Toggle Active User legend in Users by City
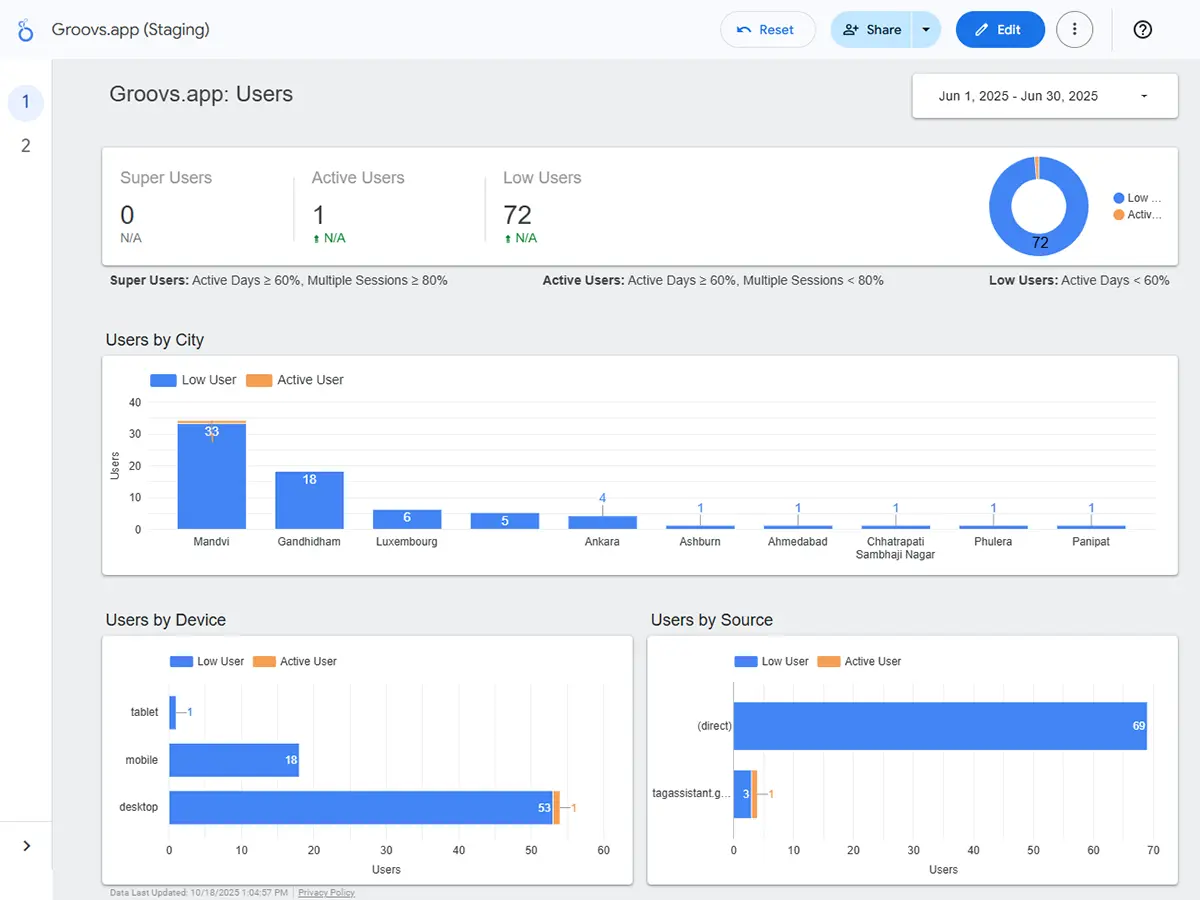1200x900 pixels. [x=296, y=380]
